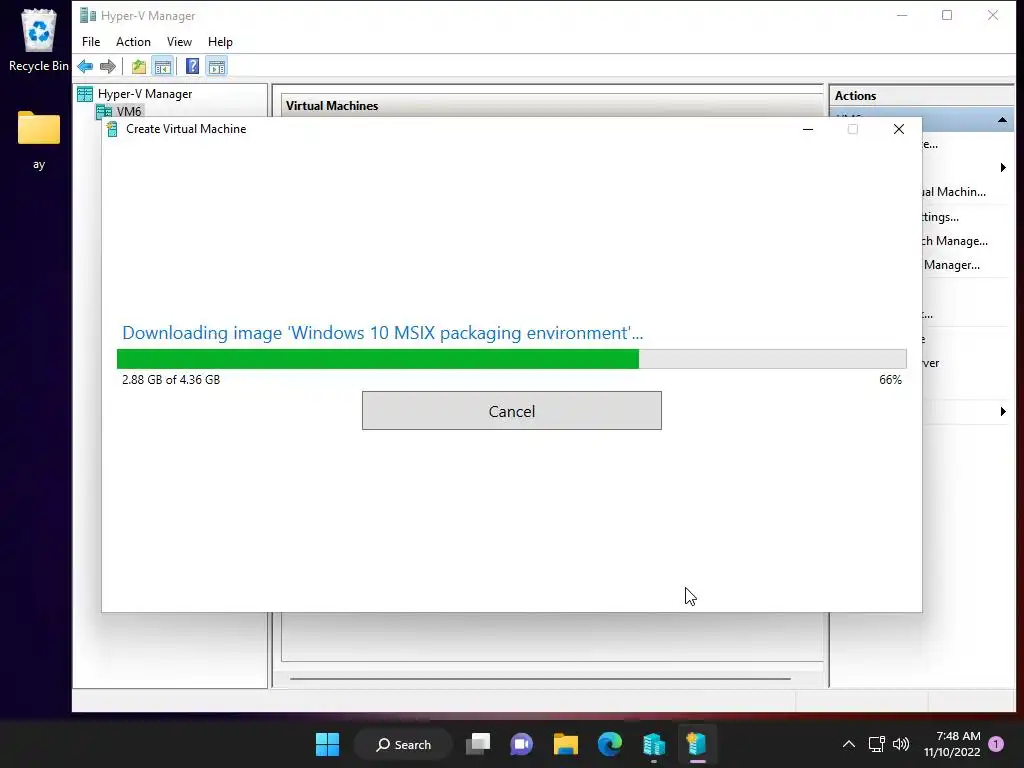Click Virtual Machin... action in Actions pane
The height and width of the screenshot is (768, 1024).
pyautogui.click(x=954, y=192)
